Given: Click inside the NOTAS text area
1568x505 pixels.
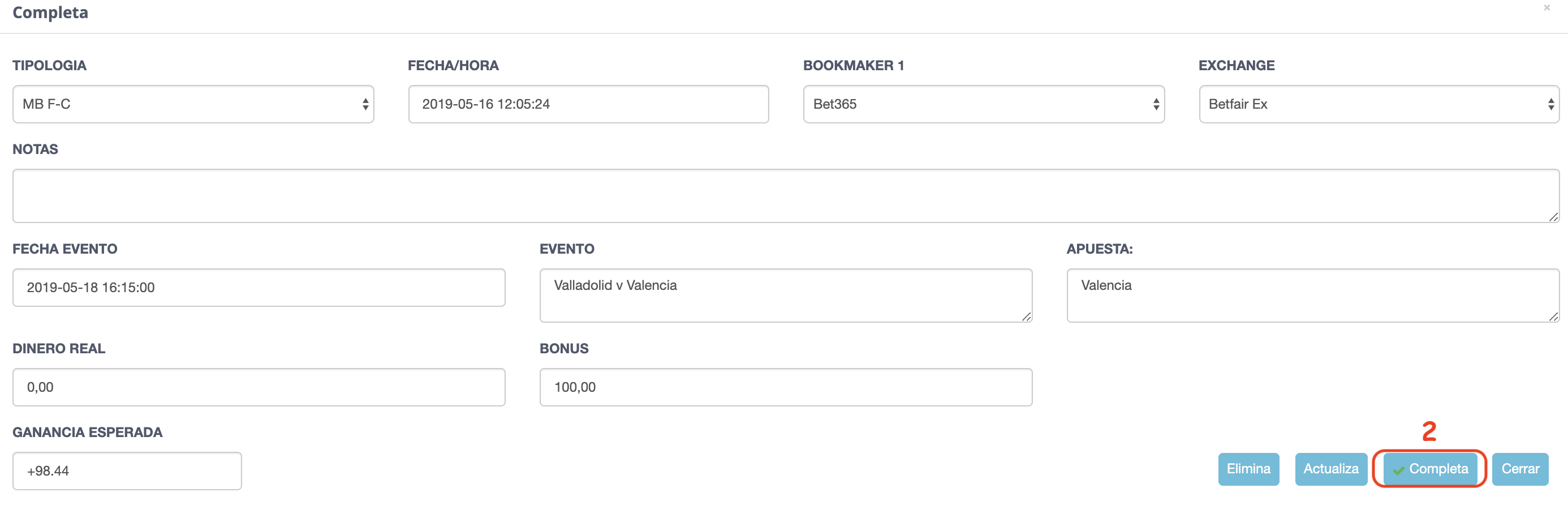Looking at the screenshot, I should click(786, 195).
